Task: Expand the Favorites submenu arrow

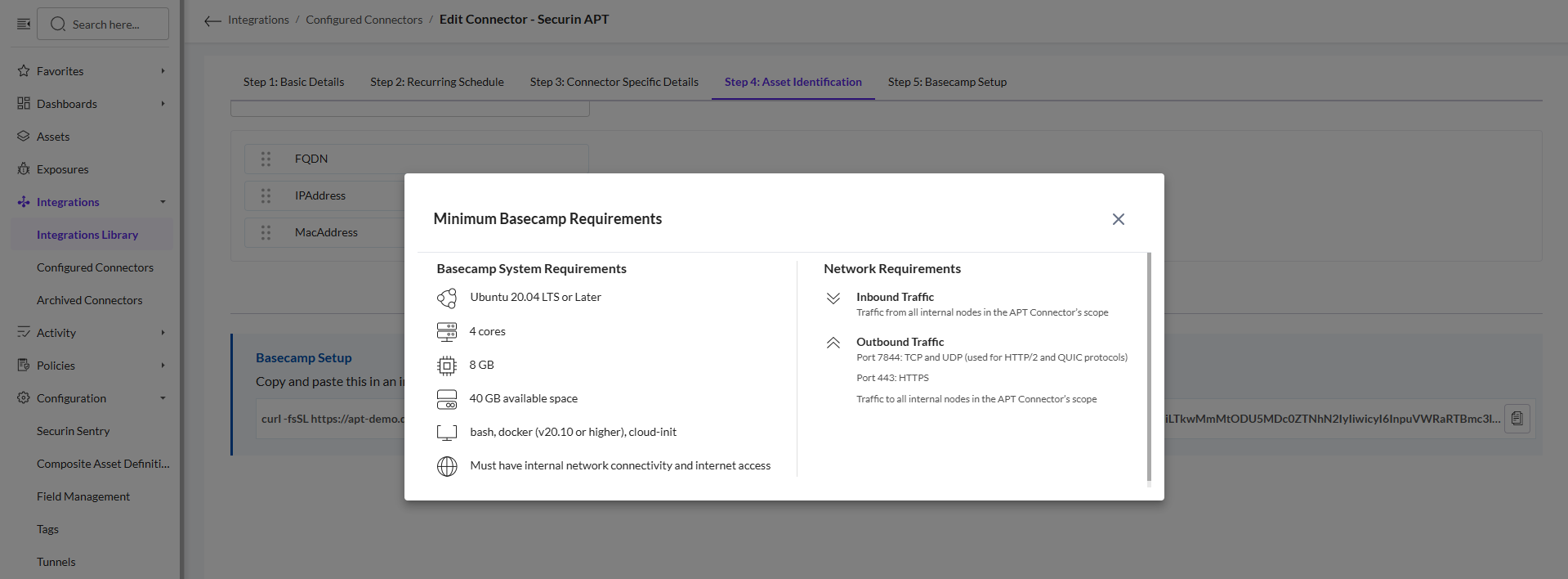Action: point(163,71)
